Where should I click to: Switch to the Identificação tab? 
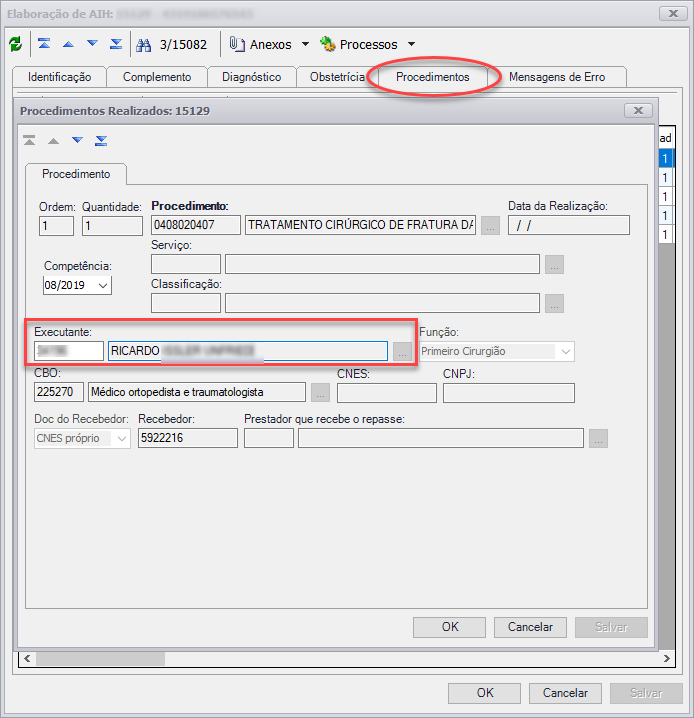tap(60, 77)
